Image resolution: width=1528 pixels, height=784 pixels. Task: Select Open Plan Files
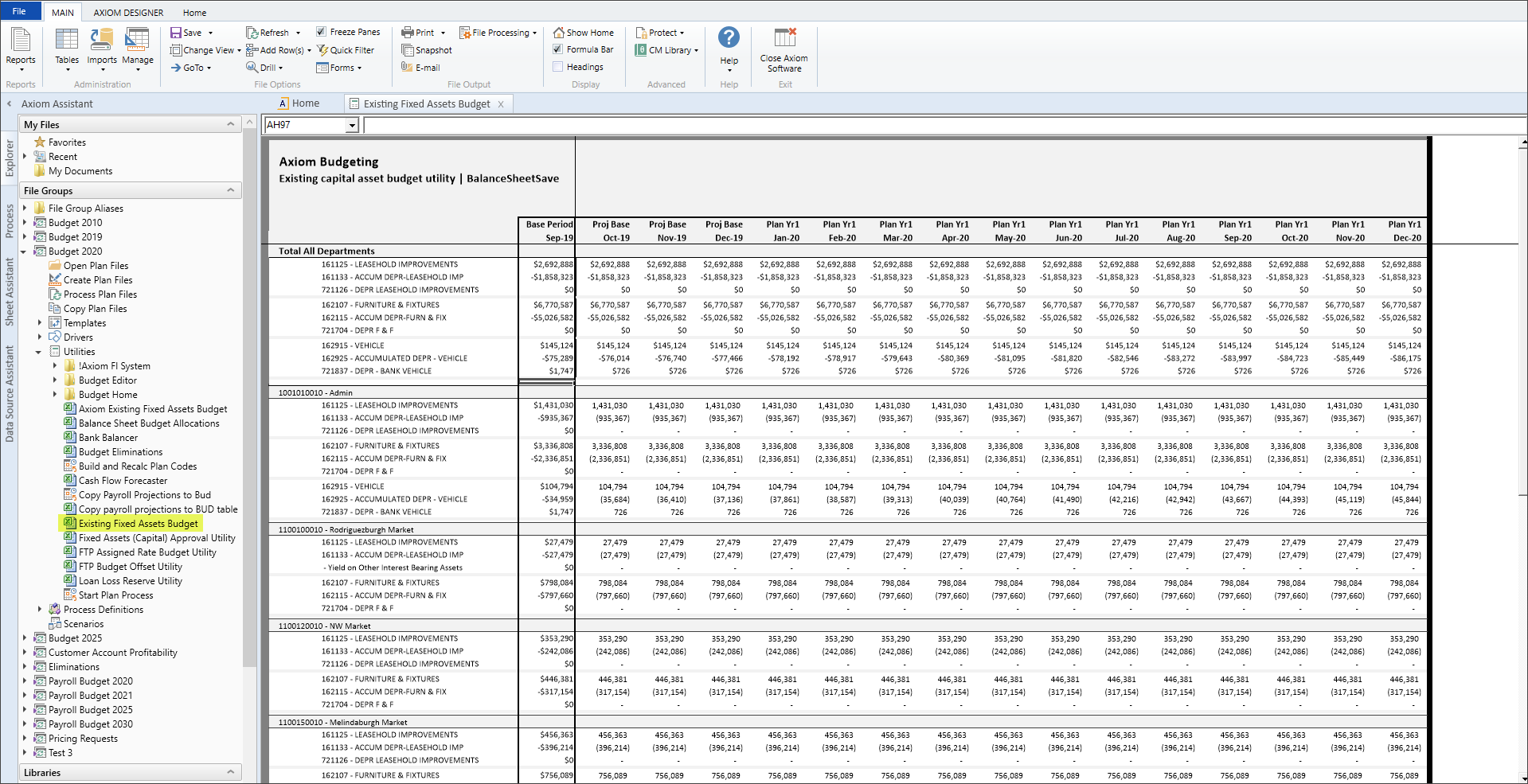(x=88, y=266)
